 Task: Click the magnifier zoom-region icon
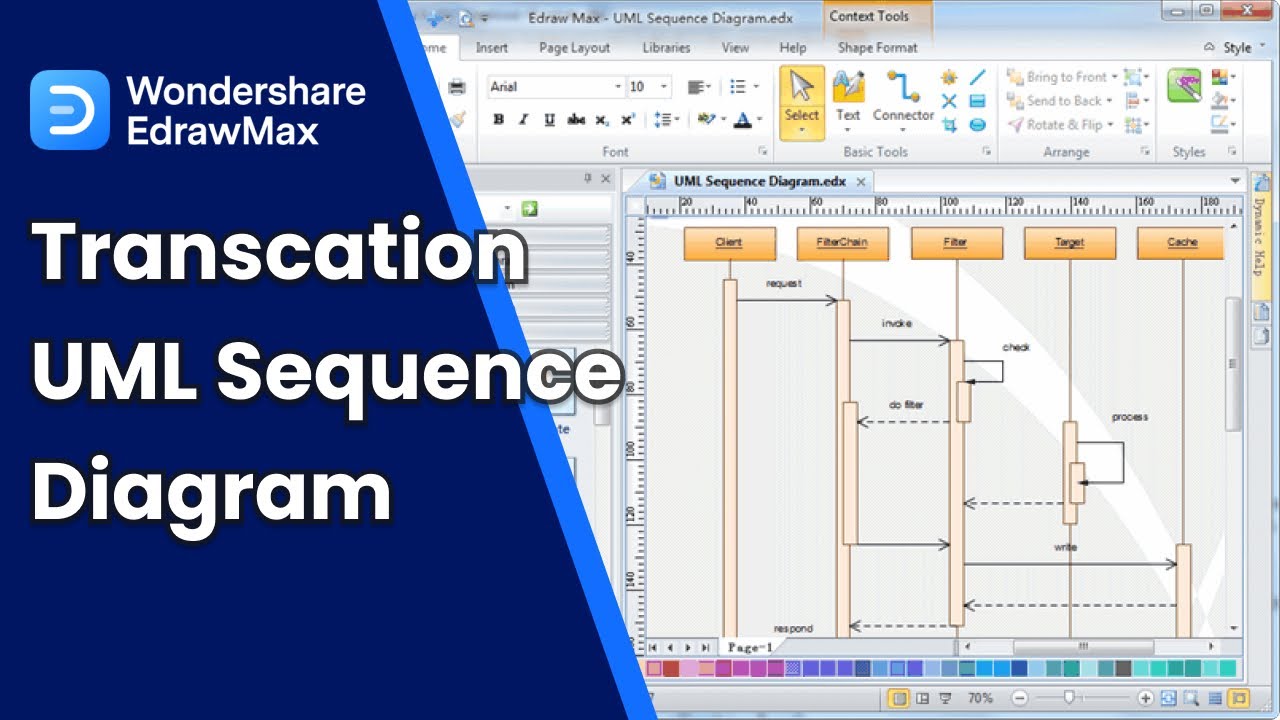point(1191,698)
